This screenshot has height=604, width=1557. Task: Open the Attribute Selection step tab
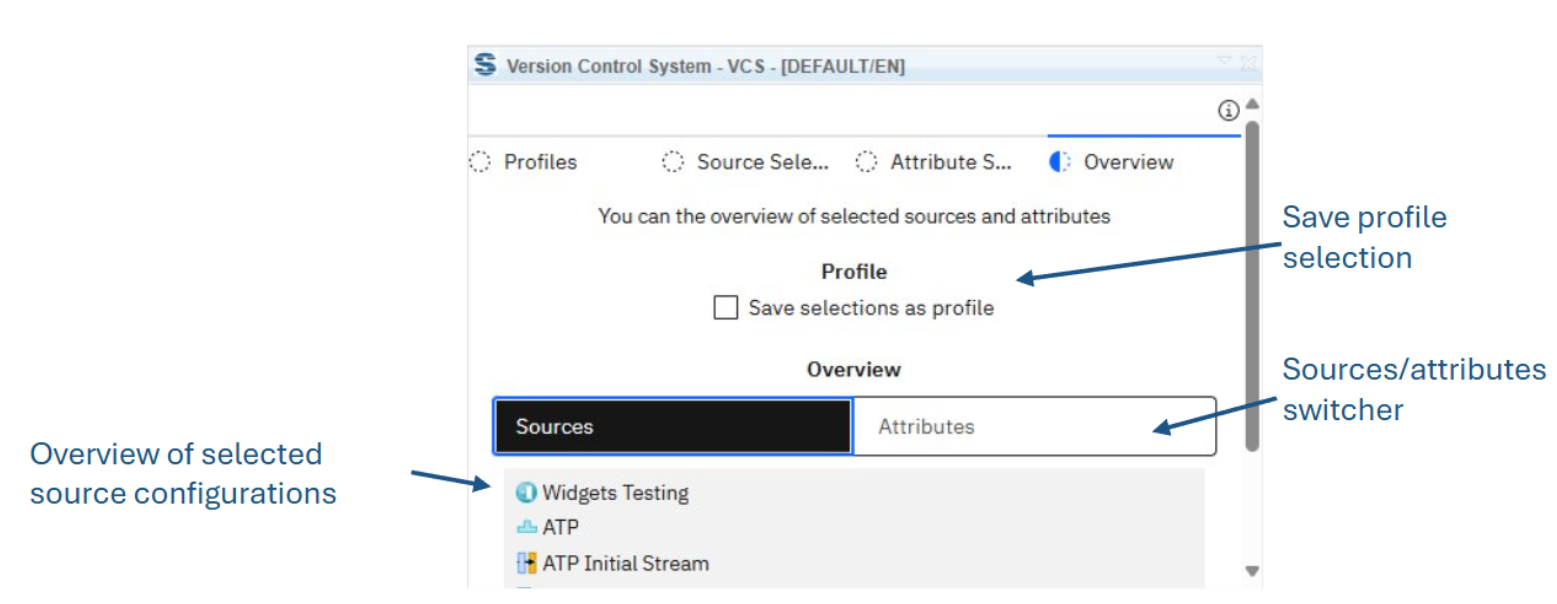click(x=951, y=162)
